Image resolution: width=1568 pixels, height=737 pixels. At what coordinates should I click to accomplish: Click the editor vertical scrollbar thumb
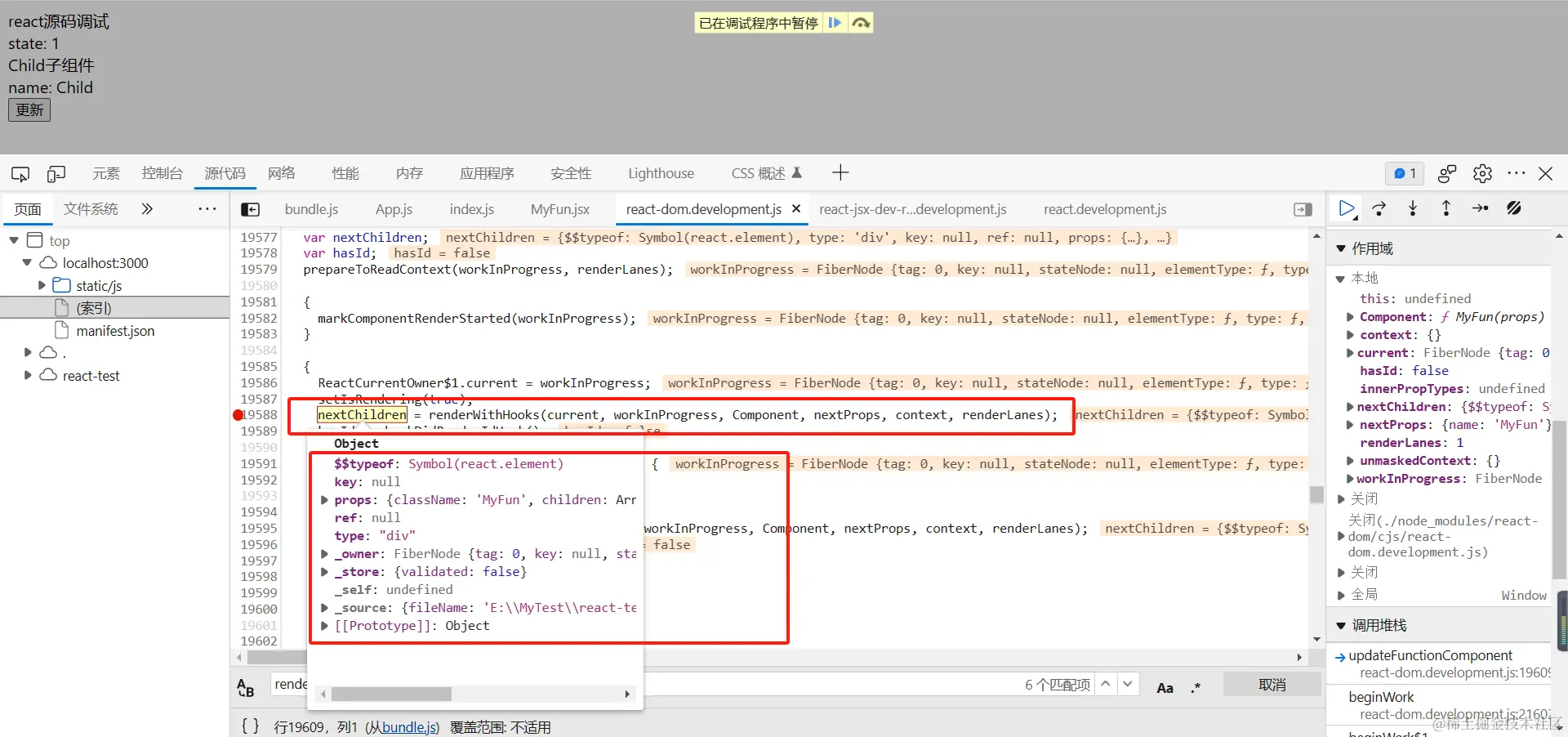click(1316, 495)
